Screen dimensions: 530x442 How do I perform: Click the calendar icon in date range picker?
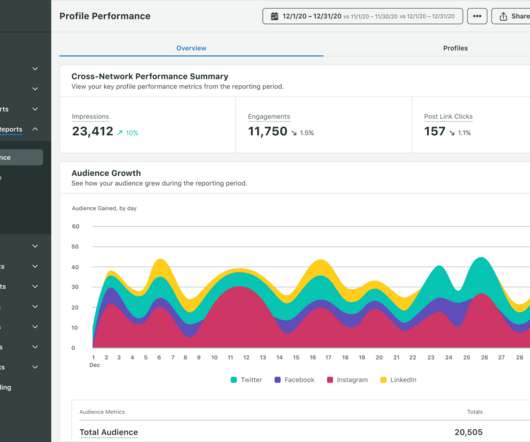tap(274, 16)
